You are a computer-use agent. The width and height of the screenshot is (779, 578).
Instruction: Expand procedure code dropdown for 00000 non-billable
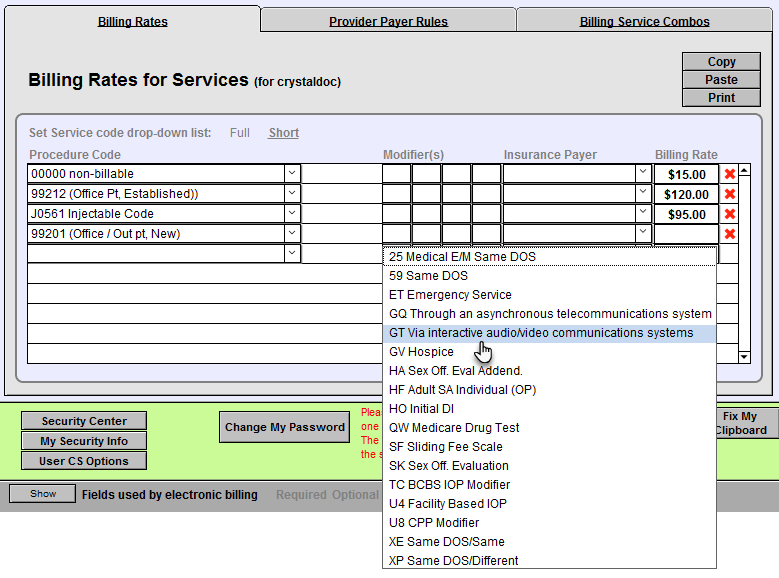292,174
